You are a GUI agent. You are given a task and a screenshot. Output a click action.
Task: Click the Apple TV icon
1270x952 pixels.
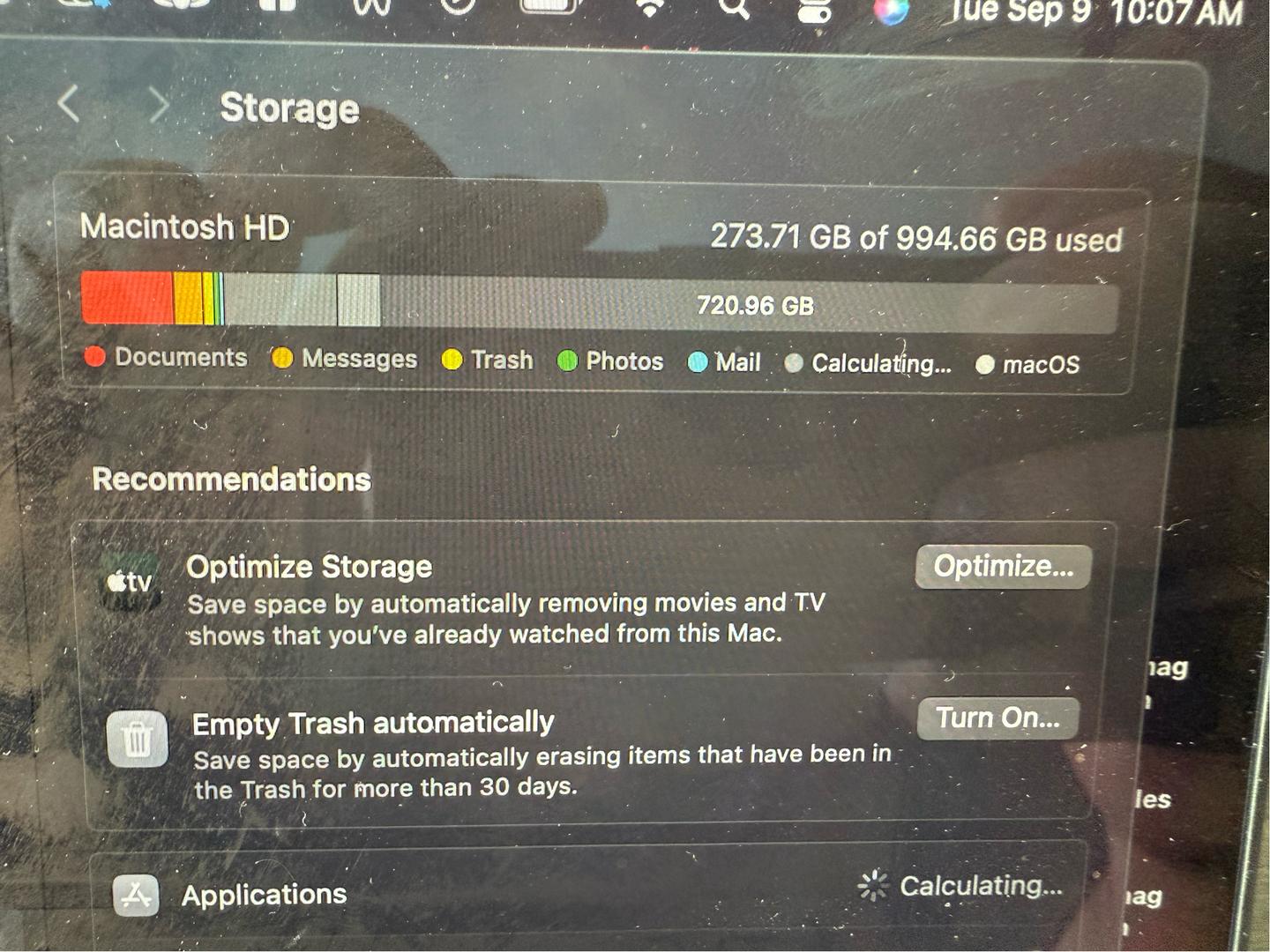point(130,582)
